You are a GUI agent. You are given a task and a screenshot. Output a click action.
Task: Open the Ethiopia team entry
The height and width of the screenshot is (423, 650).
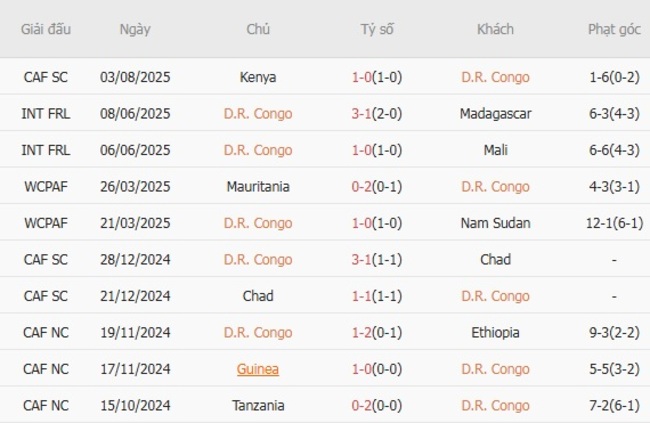tap(495, 333)
